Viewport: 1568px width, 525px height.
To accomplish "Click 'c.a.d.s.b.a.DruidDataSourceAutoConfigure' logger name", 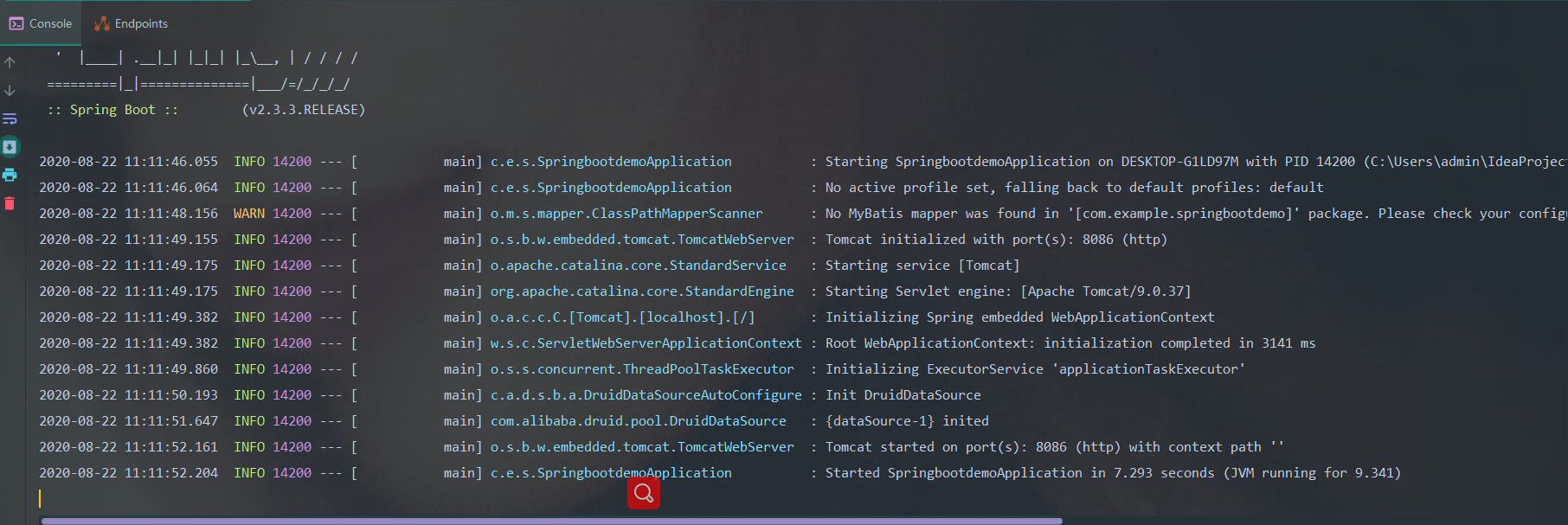I will coord(646,395).
